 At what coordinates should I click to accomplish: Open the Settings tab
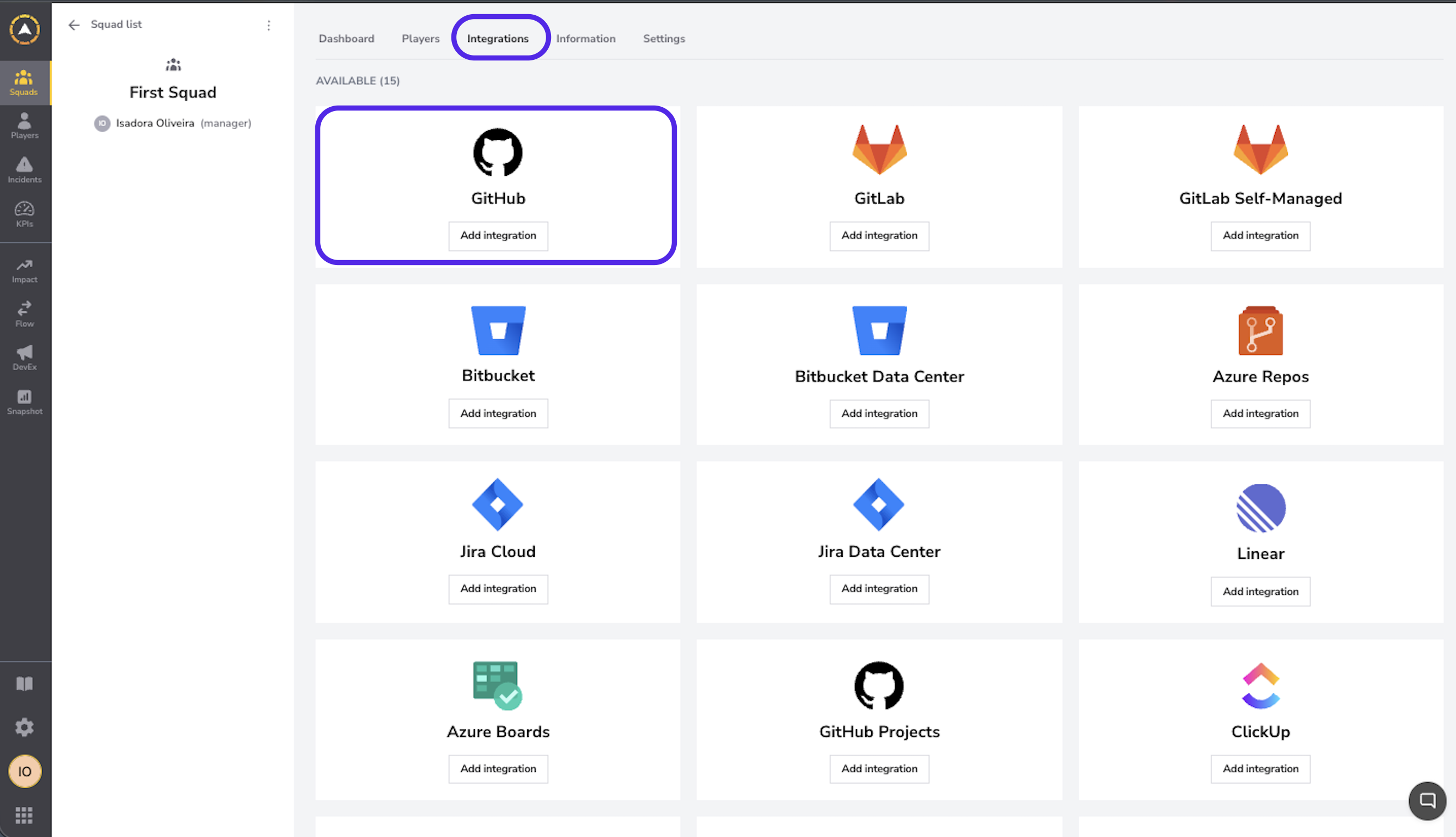click(664, 39)
